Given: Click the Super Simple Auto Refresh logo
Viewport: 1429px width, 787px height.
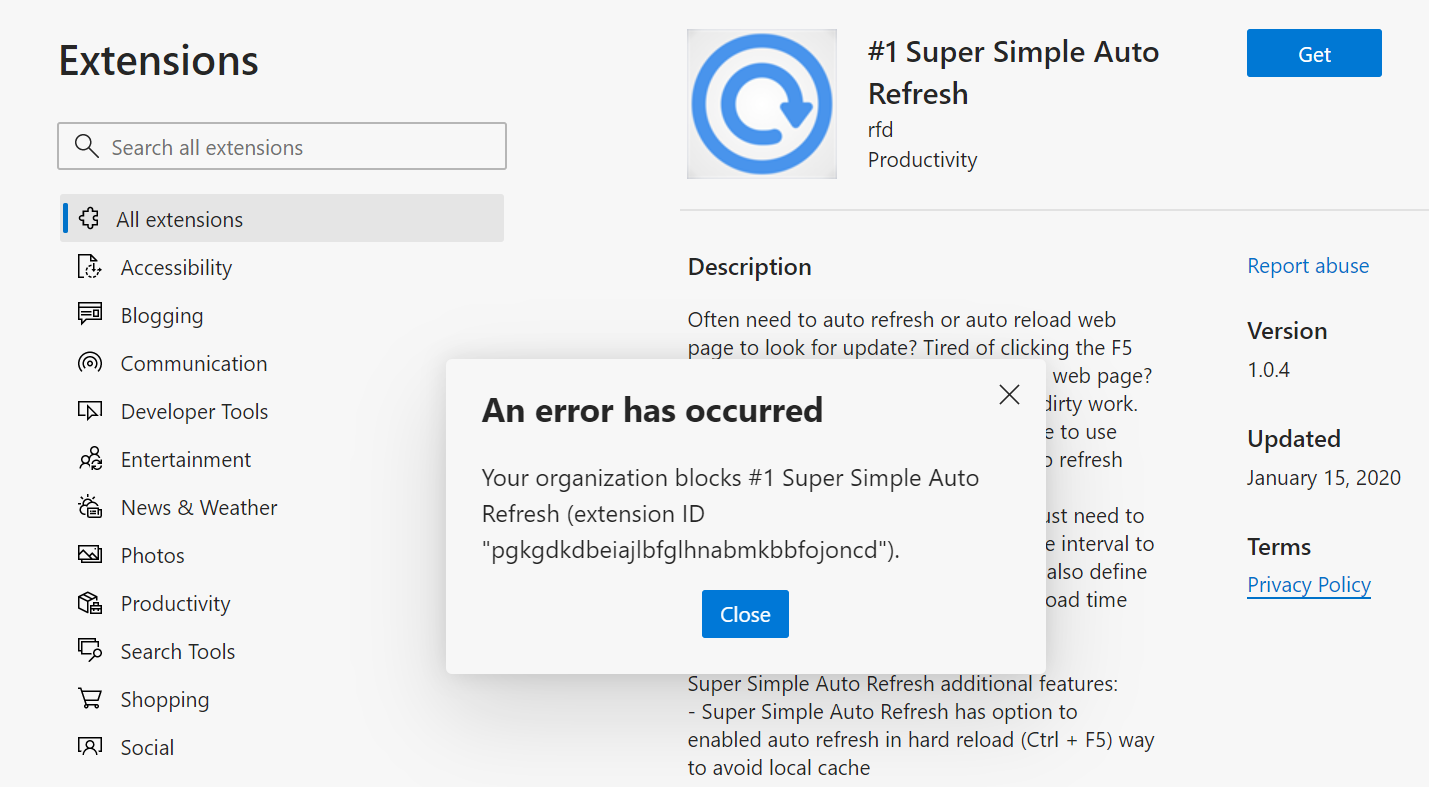Looking at the screenshot, I should pos(762,104).
